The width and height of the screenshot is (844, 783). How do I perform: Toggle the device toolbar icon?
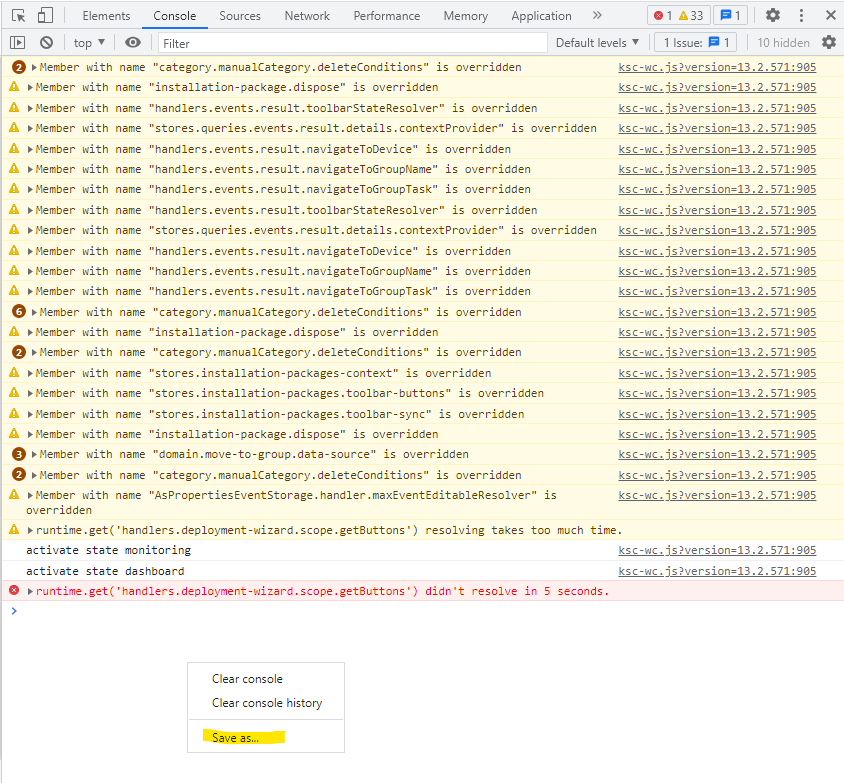tap(46, 16)
